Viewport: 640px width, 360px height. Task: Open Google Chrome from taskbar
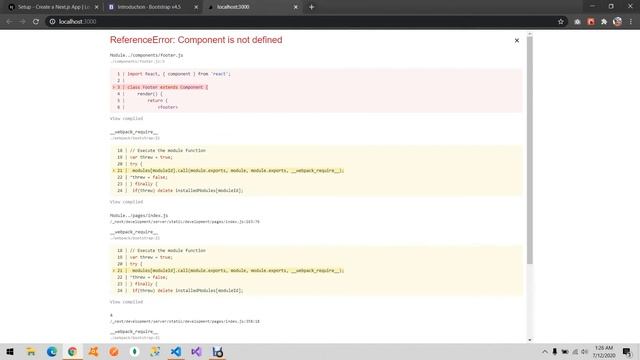pos(72,352)
